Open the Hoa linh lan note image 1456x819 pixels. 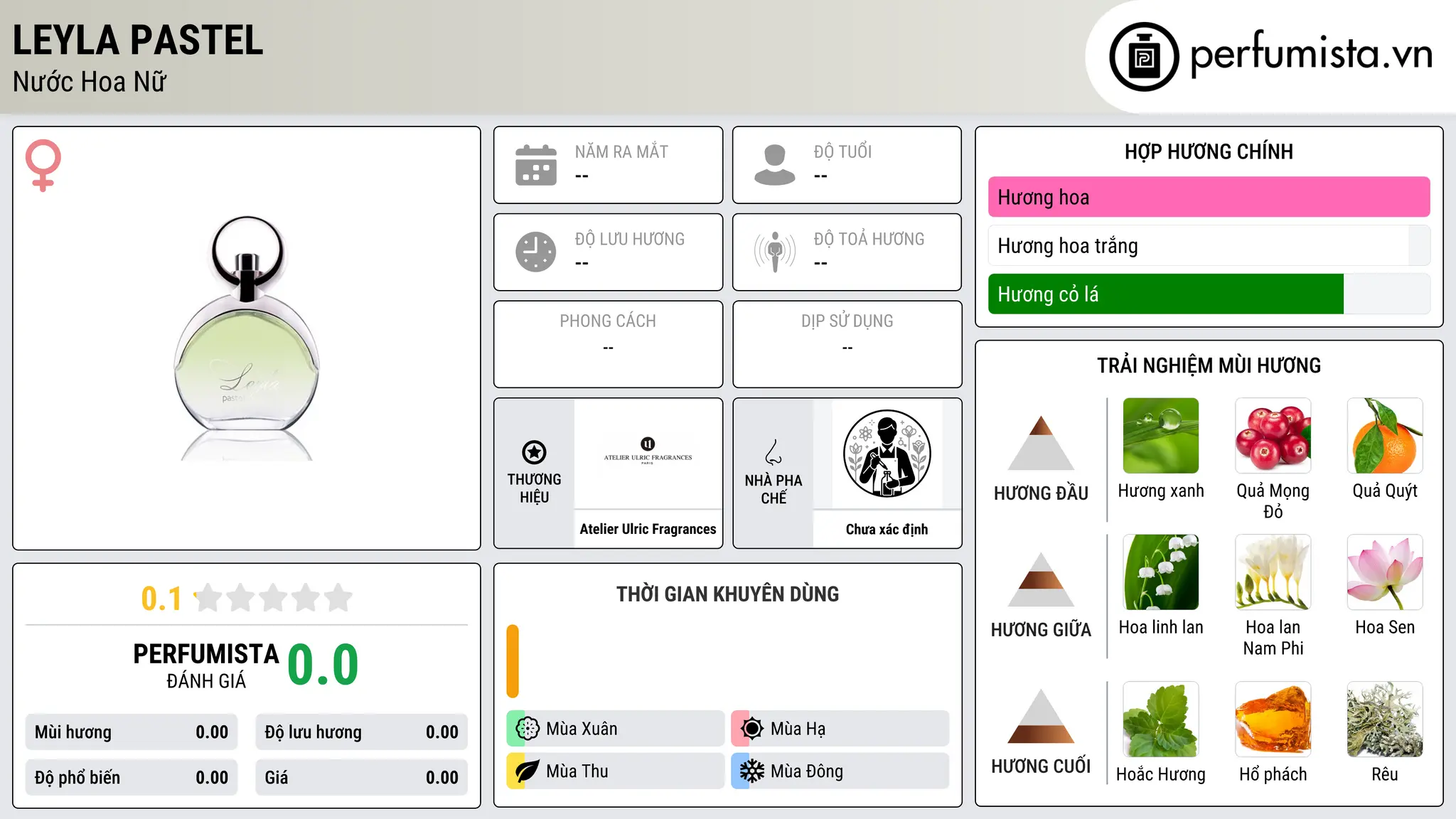[1161, 572]
